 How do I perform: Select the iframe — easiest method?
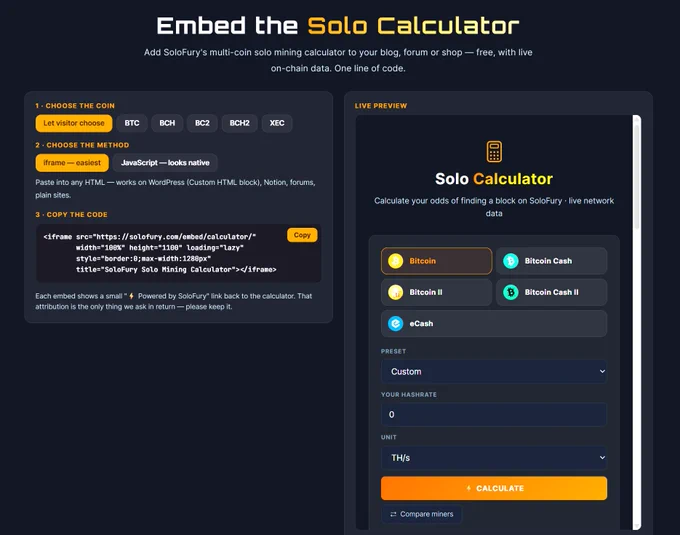point(72,163)
